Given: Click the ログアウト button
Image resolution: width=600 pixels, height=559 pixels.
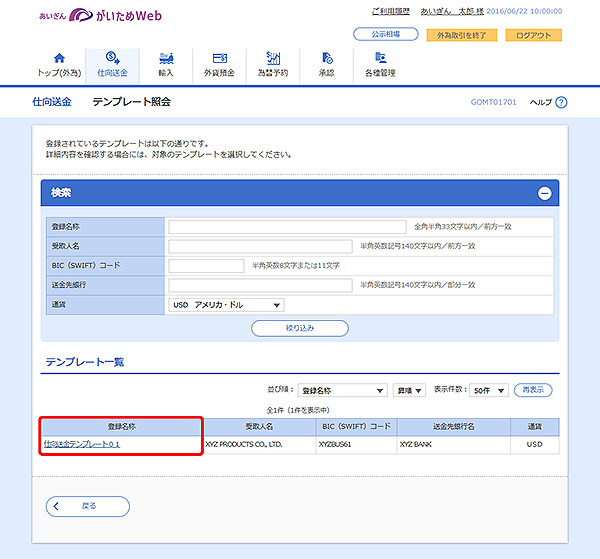Looking at the screenshot, I should (533, 35).
